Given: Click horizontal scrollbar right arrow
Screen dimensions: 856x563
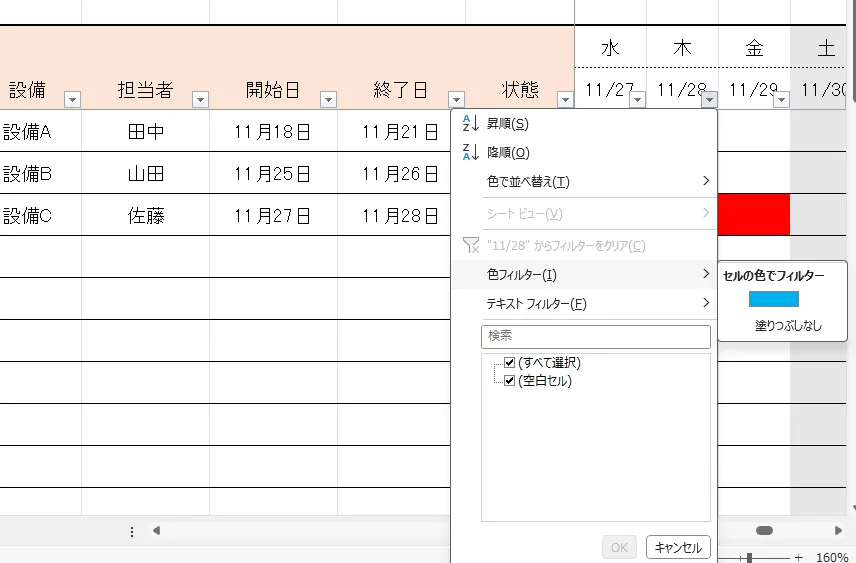Looking at the screenshot, I should pos(838,530).
